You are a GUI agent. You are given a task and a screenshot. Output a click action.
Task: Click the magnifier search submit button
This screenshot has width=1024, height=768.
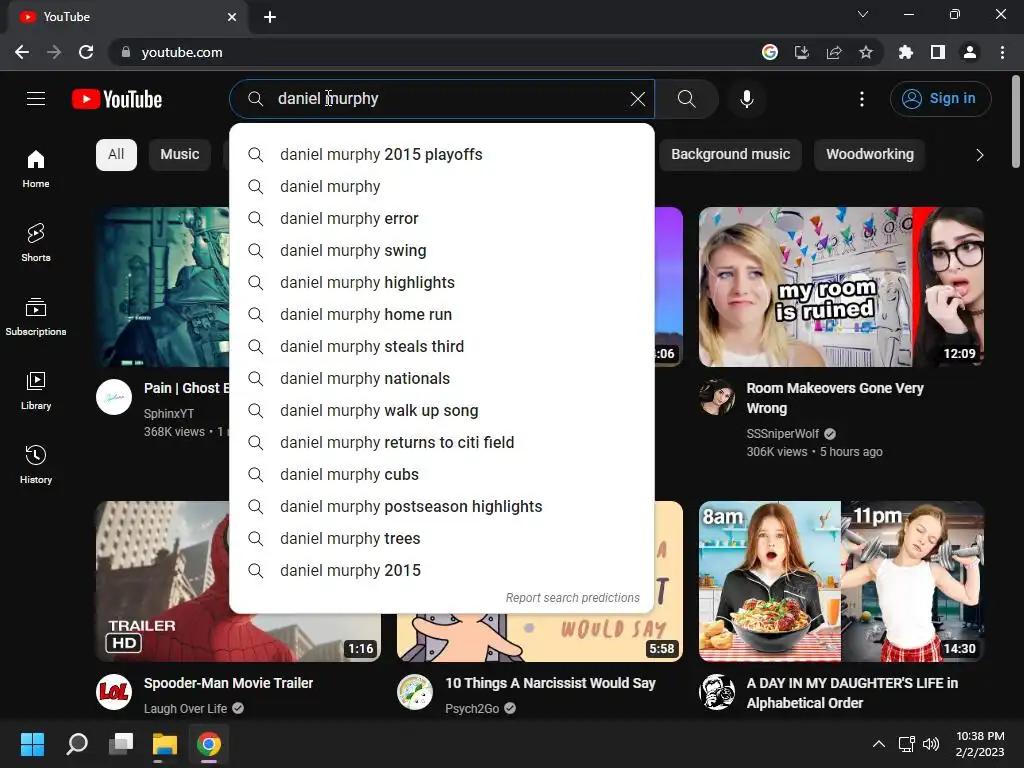(x=686, y=99)
